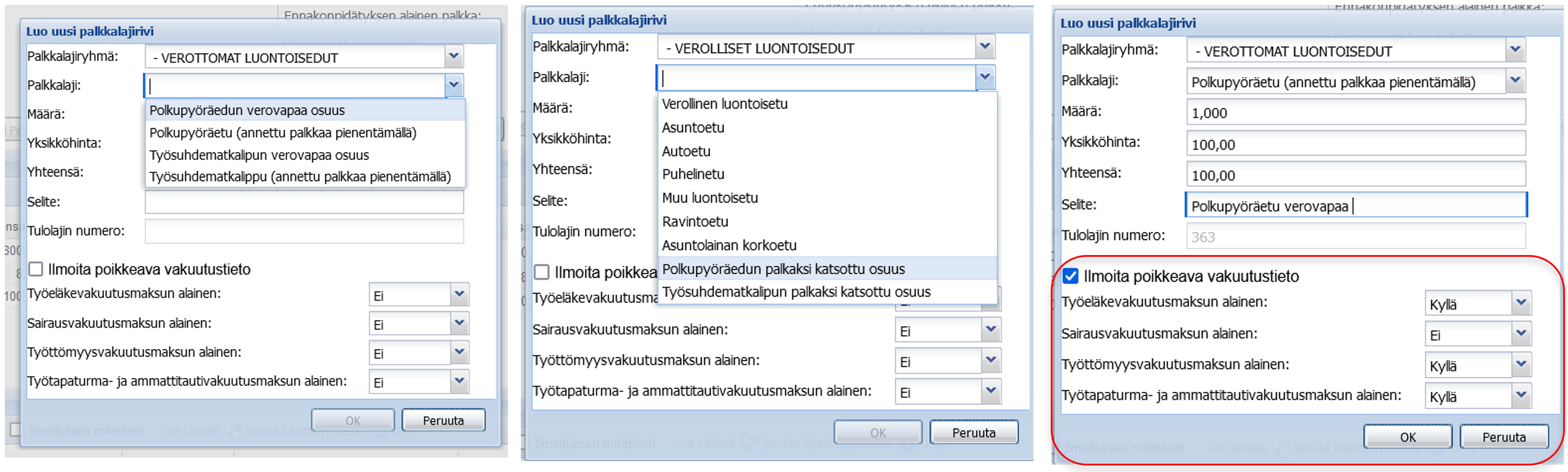Viewport: 1568px width, 472px height.
Task: Open Palkkalajiryhmä dropdown arrow in middle dialog
Action: pos(985,47)
